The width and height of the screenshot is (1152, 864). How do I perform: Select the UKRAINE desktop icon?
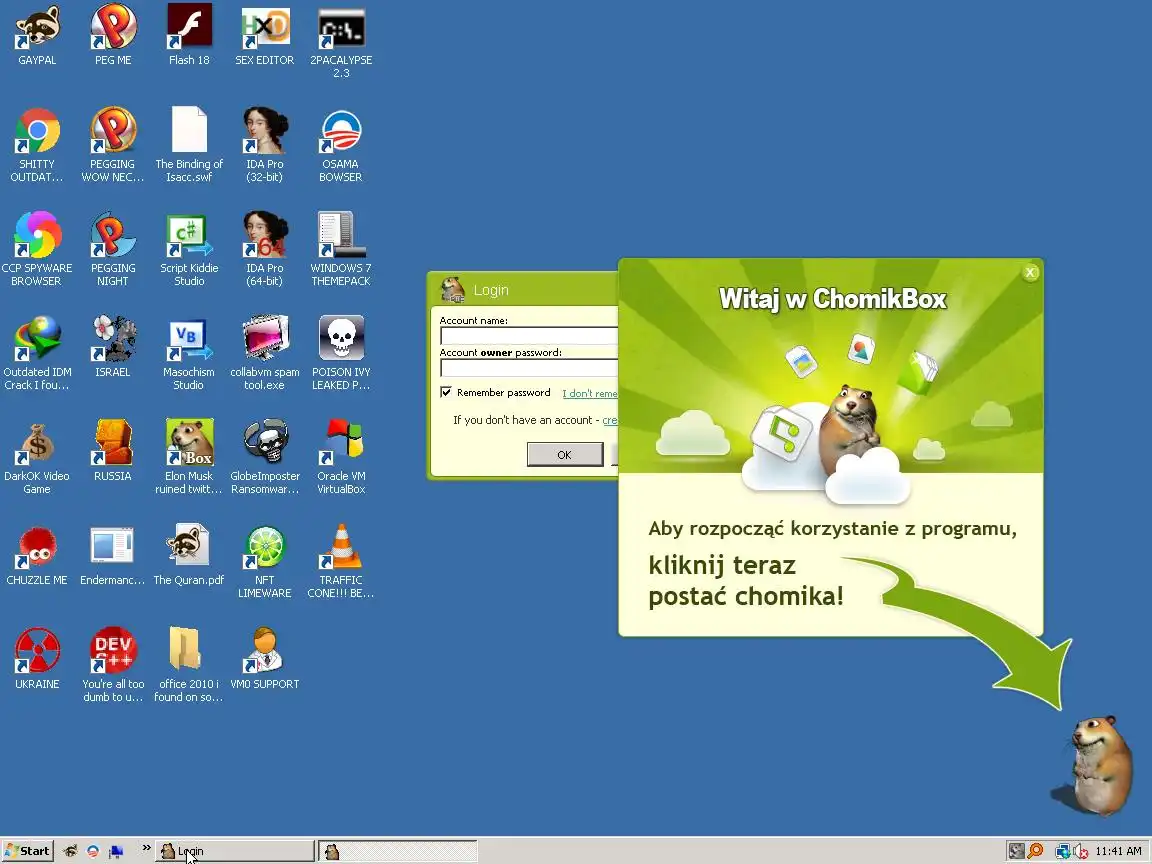point(37,658)
